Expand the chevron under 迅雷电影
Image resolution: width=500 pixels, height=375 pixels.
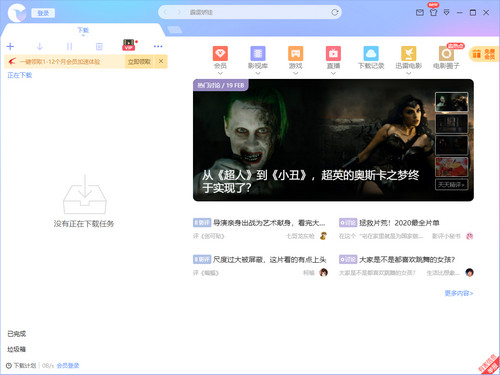pyautogui.click(x=409, y=73)
